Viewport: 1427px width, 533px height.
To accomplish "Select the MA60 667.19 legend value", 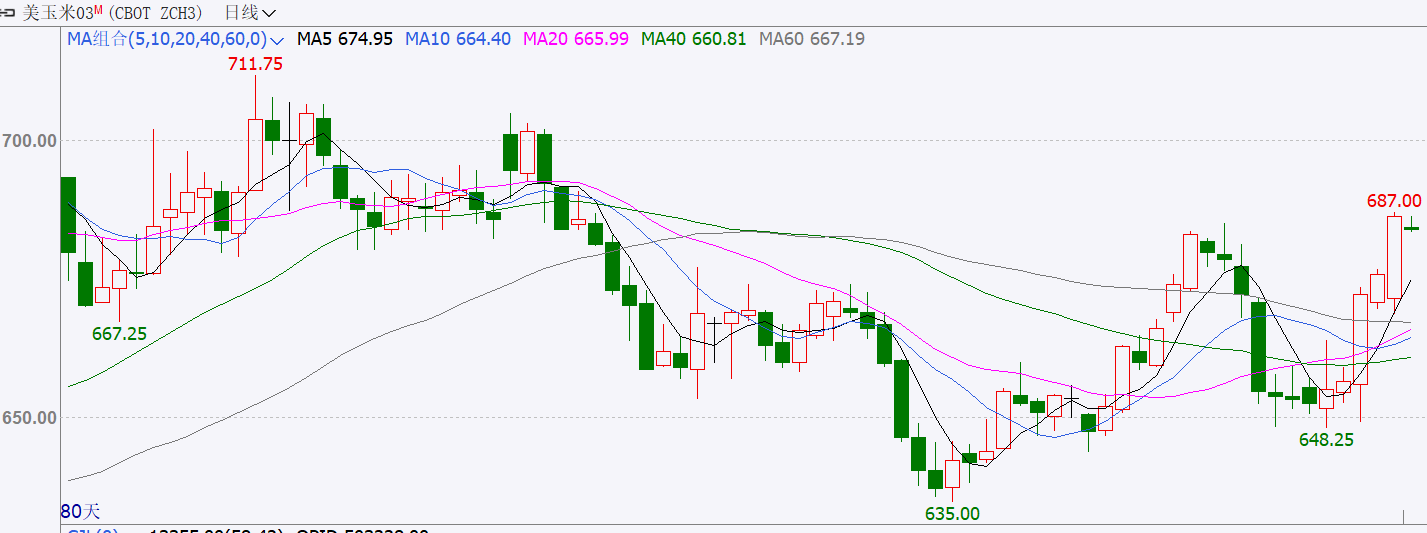I will click(812, 39).
